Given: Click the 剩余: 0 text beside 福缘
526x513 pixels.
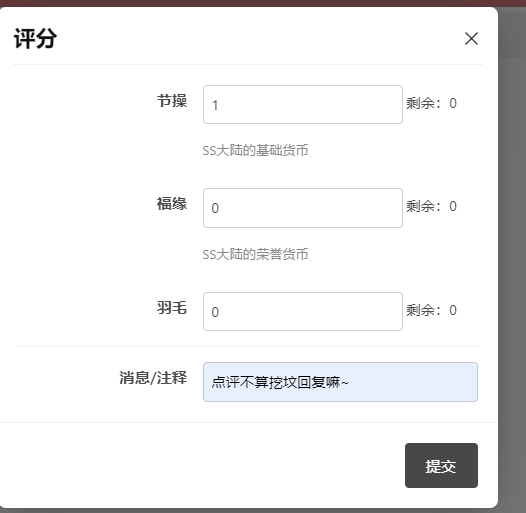Looking at the screenshot, I should [431, 206].
